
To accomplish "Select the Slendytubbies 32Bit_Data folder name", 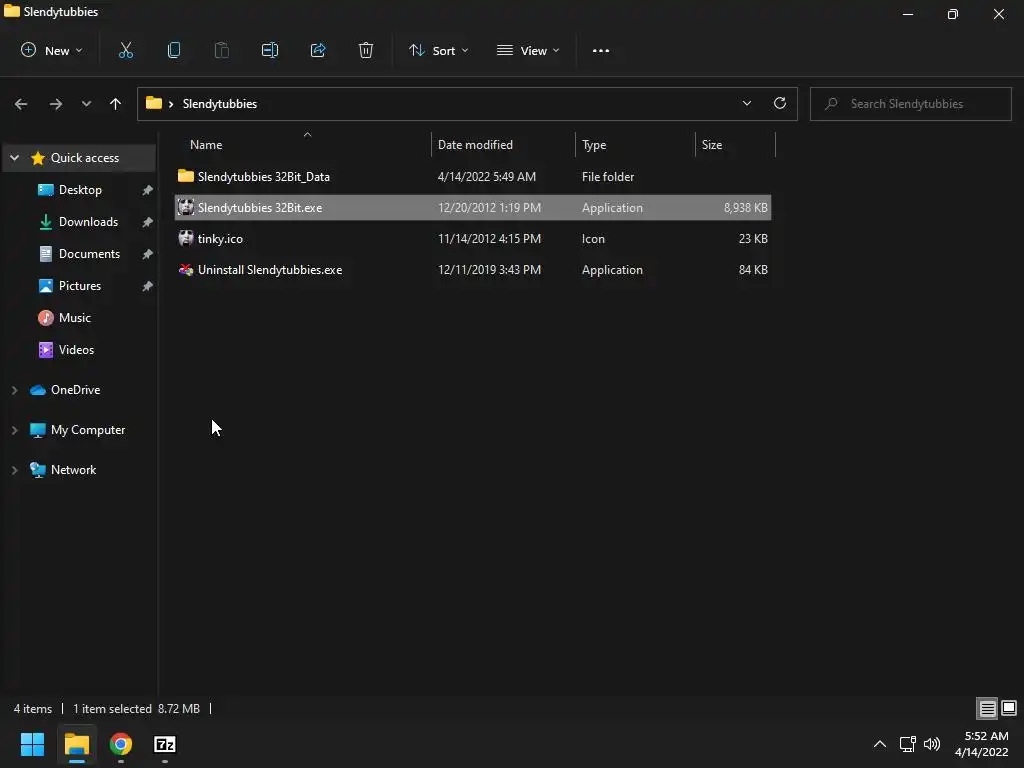I will (264, 176).
